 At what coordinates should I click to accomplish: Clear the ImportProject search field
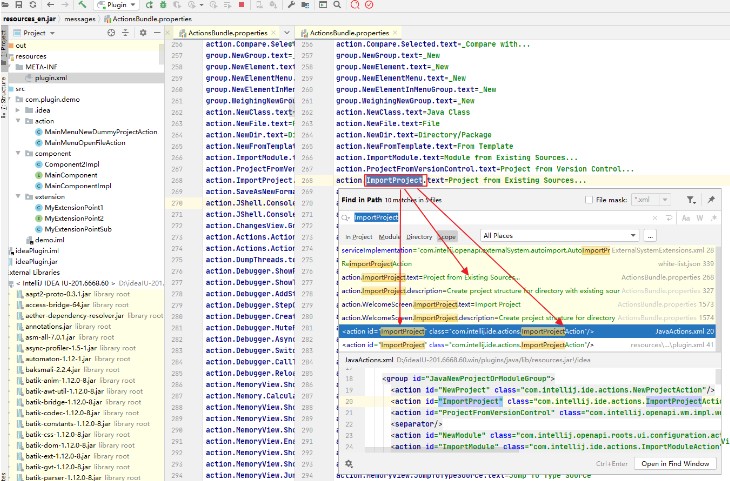[x=655, y=217]
